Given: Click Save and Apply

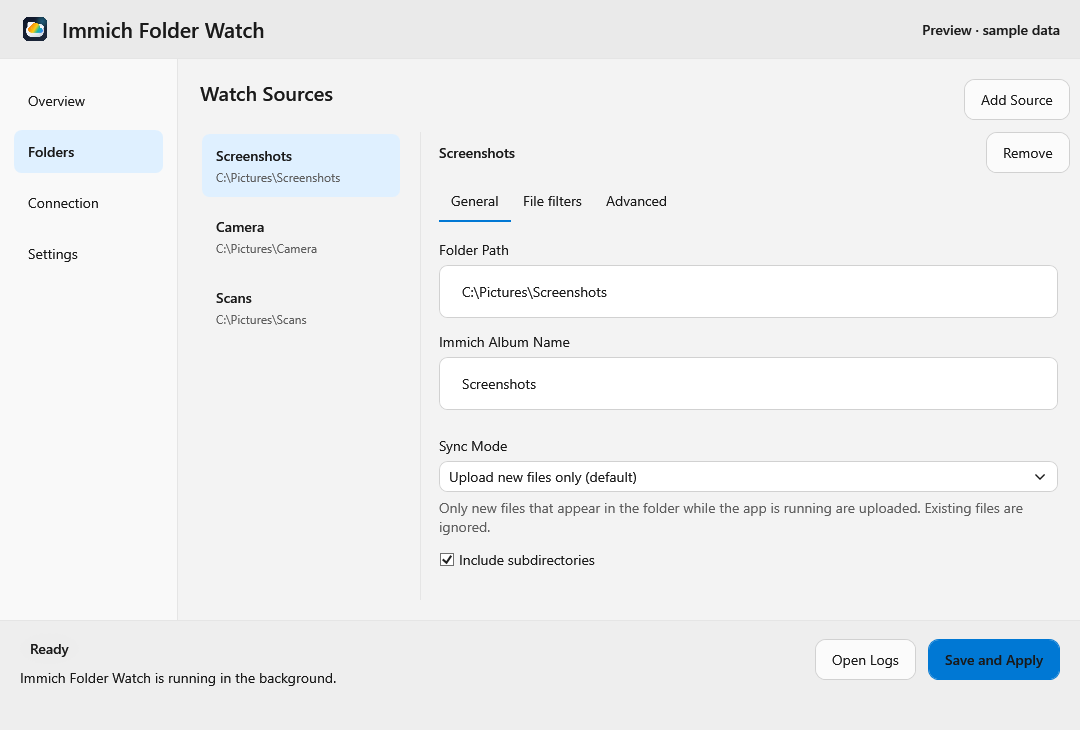Looking at the screenshot, I should coord(994,660).
